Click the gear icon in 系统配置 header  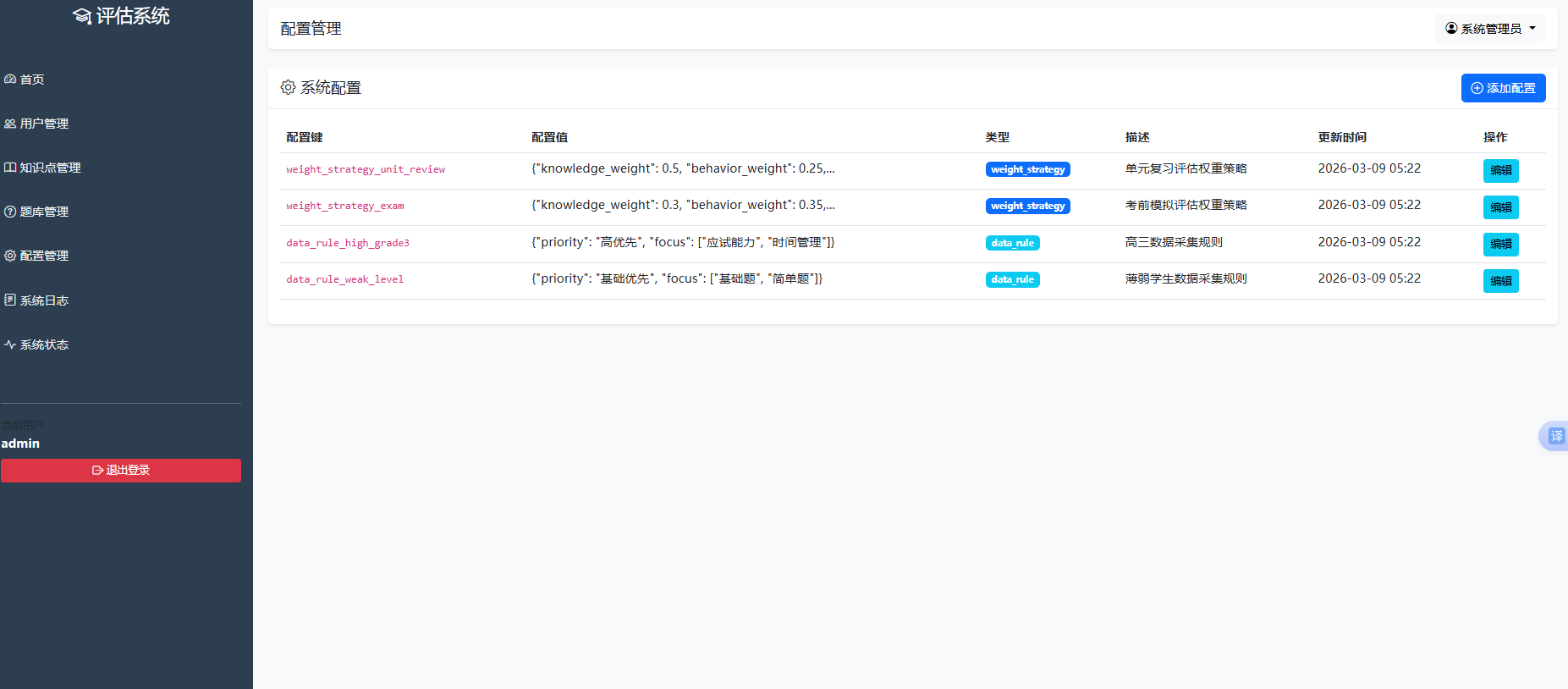(289, 87)
